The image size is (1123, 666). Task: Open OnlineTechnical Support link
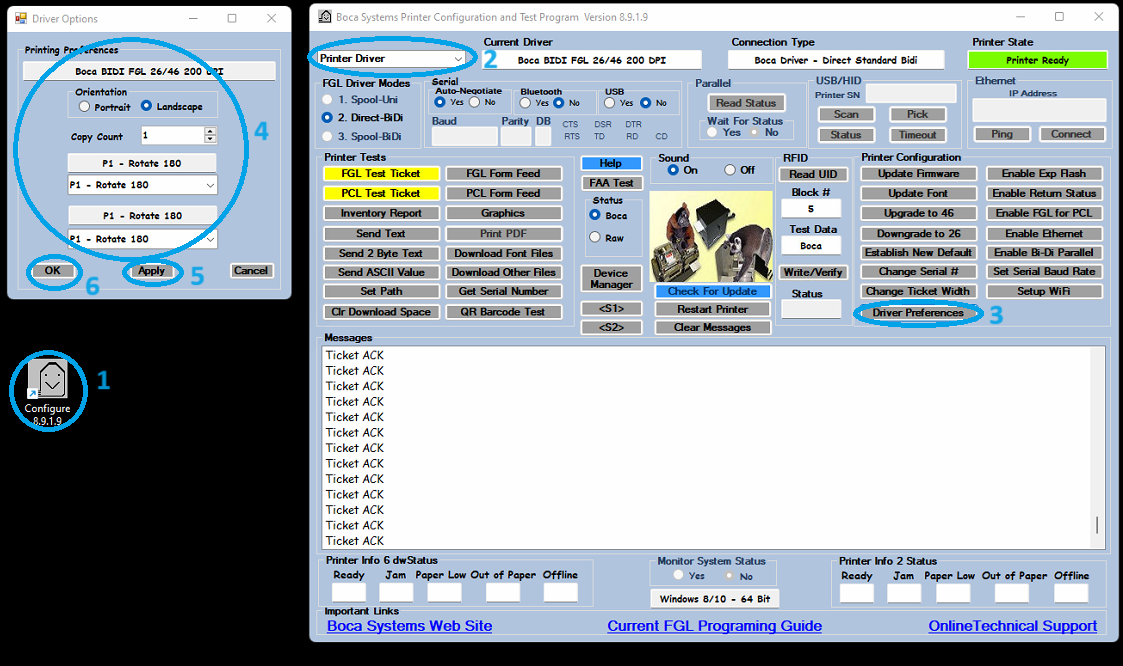1013,626
